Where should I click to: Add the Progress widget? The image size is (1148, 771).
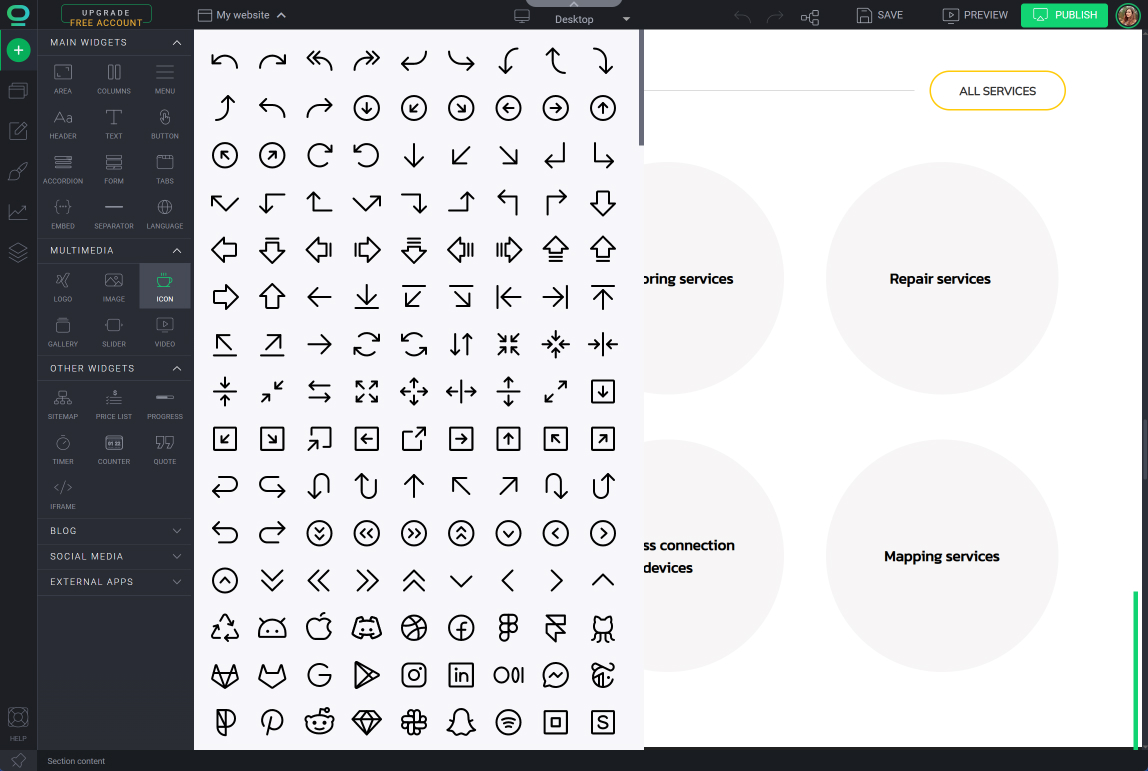point(165,404)
